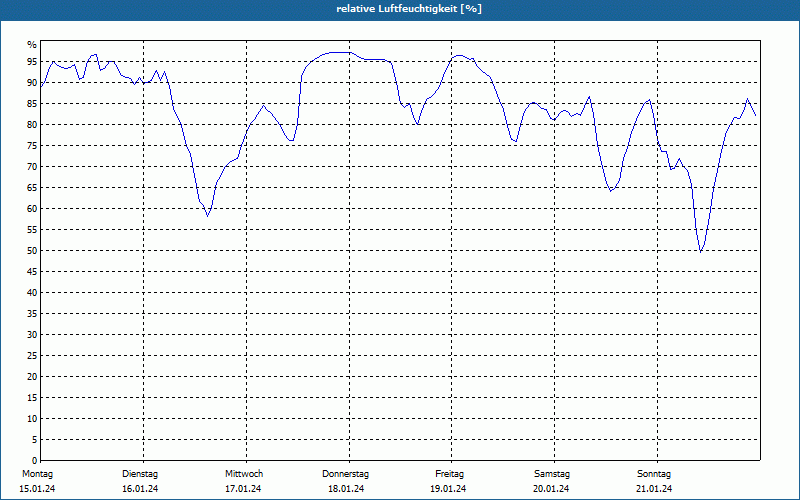800x500 pixels.
Task: Click the 90 y-axis value
Action: click(x=32, y=83)
